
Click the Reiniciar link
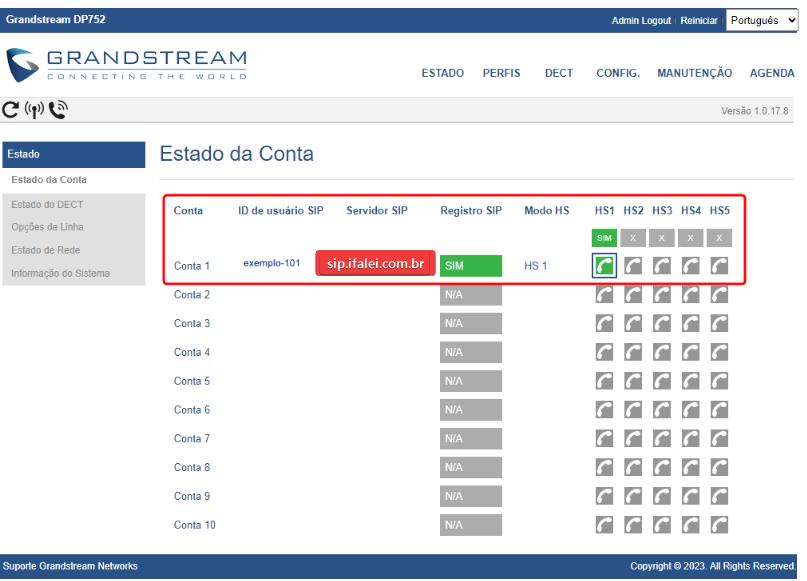pos(699,21)
